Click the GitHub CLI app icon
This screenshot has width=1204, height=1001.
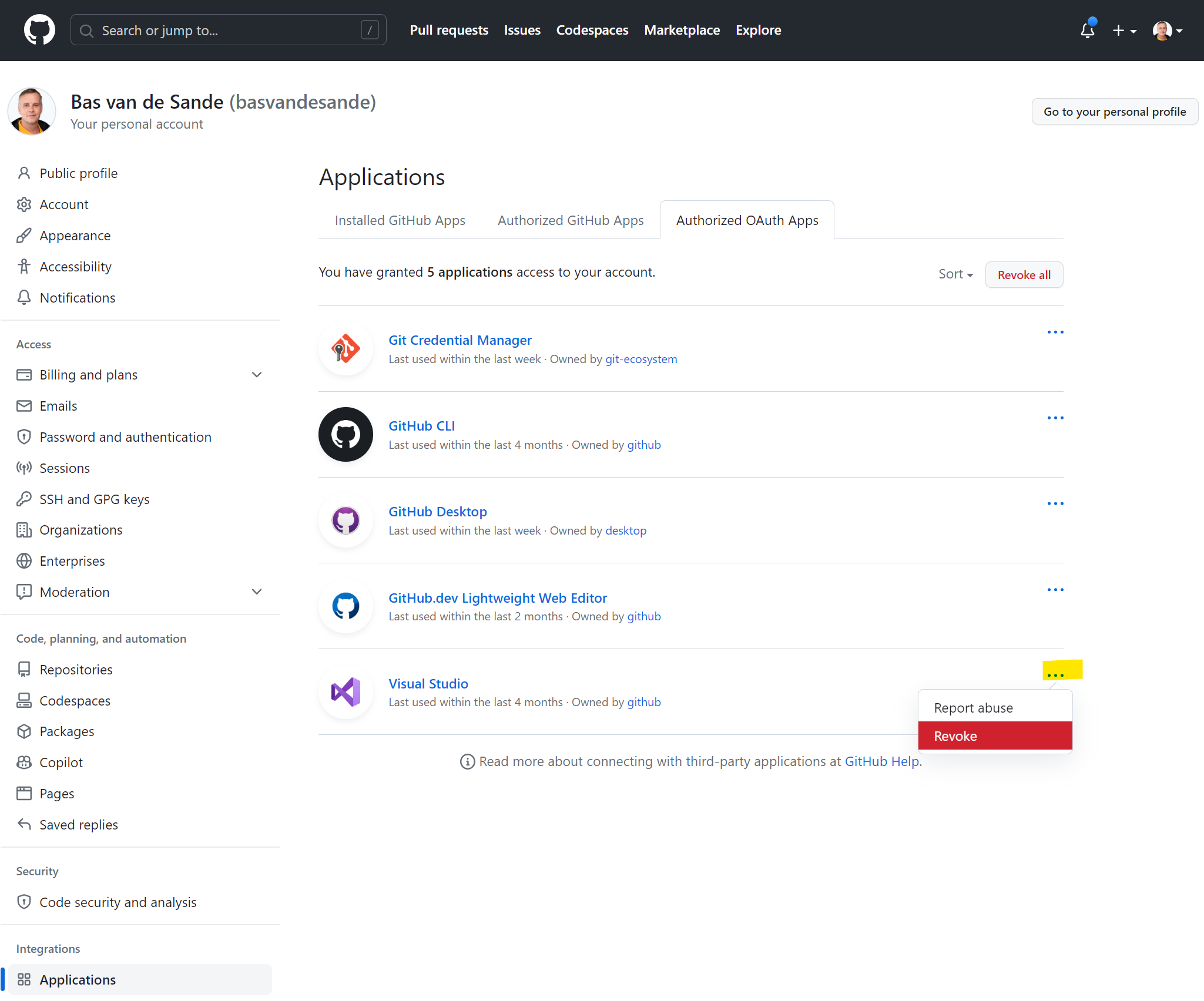click(346, 435)
